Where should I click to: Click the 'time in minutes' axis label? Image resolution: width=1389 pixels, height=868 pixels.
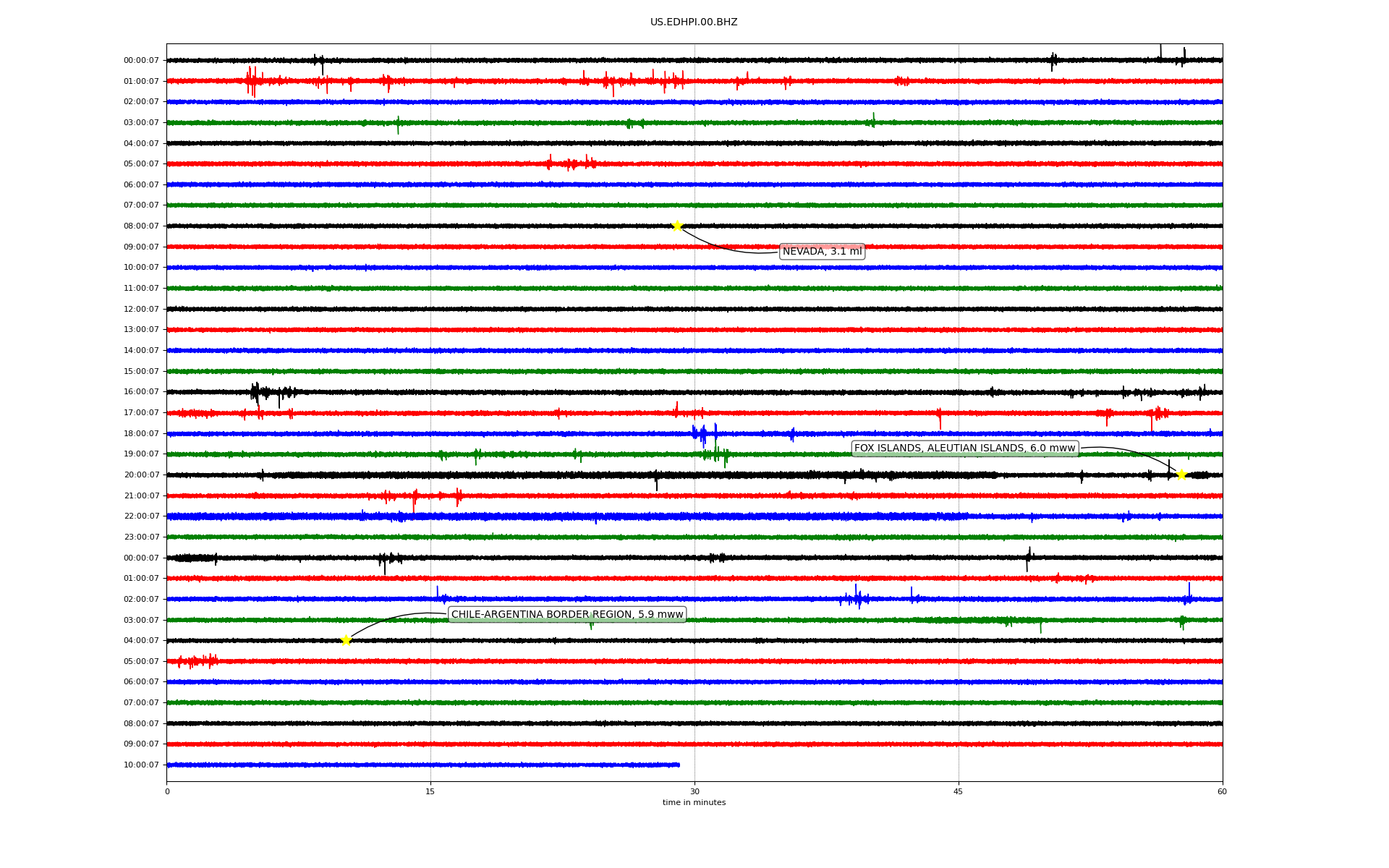point(694,803)
